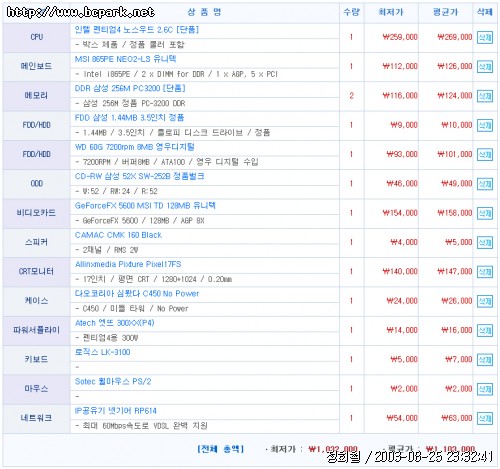Click quantity 2 in the 메모리 row
This screenshot has width=500, height=469.
[x=351, y=96]
